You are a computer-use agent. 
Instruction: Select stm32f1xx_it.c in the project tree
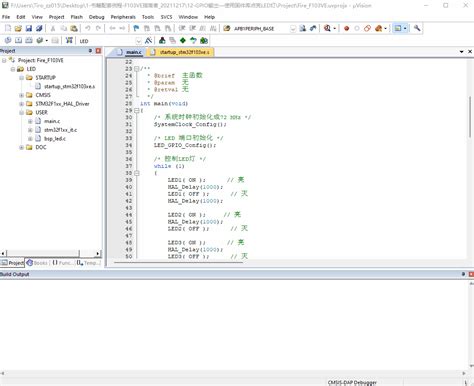pyautogui.click(x=60, y=130)
